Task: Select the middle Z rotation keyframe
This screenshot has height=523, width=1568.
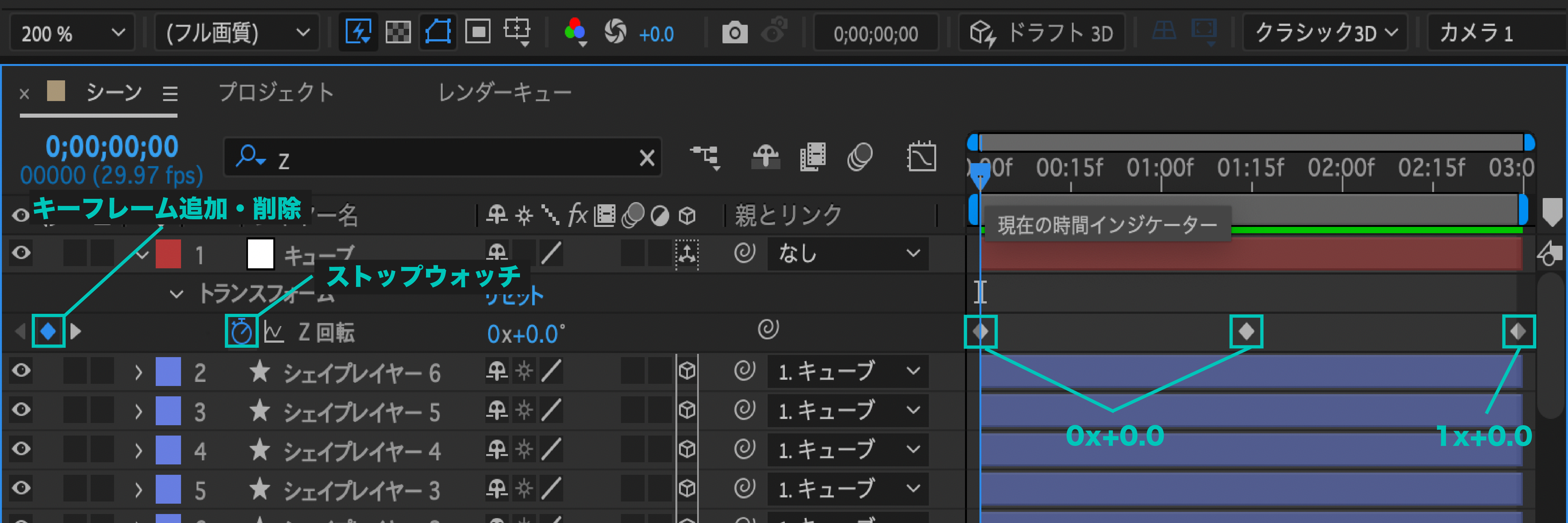Action: [1246, 332]
